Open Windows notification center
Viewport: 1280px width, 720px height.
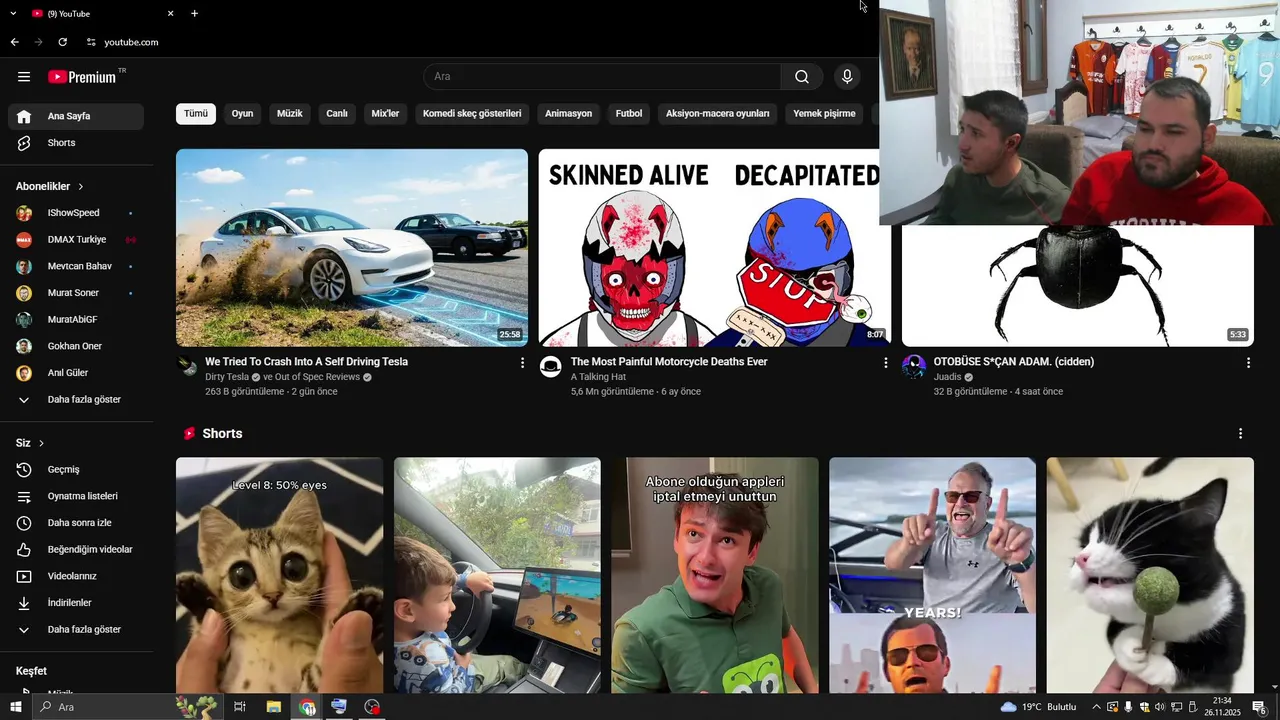[1259, 707]
